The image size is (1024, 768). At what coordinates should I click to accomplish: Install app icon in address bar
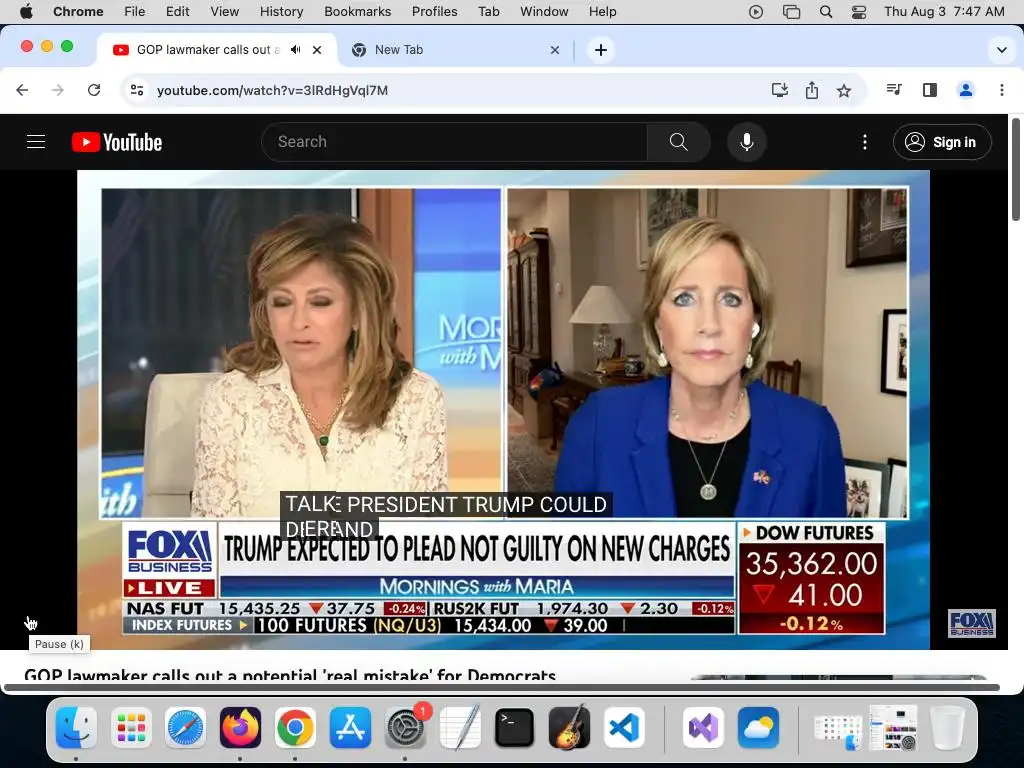[x=780, y=90]
